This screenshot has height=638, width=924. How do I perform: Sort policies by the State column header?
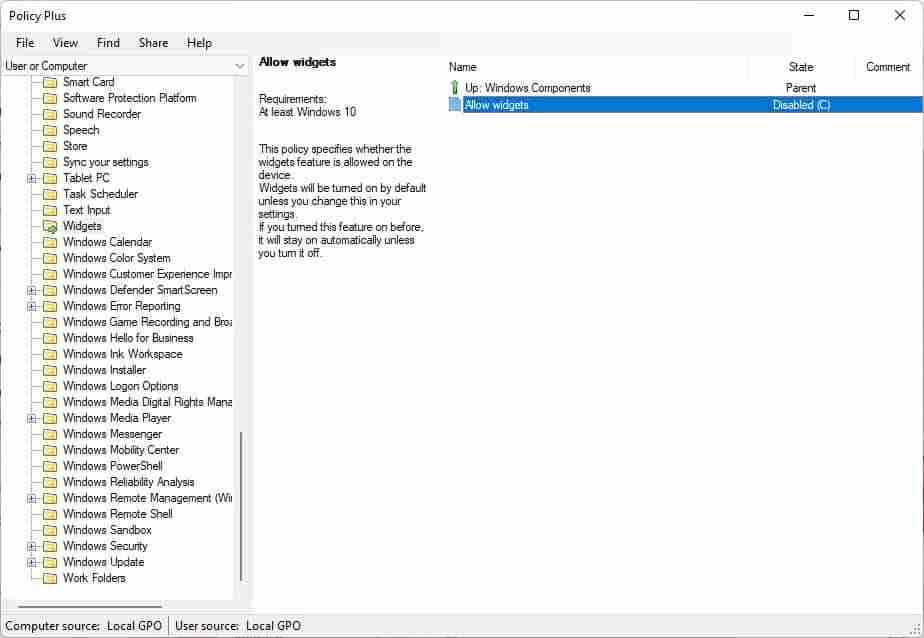click(x=802, y=67)
